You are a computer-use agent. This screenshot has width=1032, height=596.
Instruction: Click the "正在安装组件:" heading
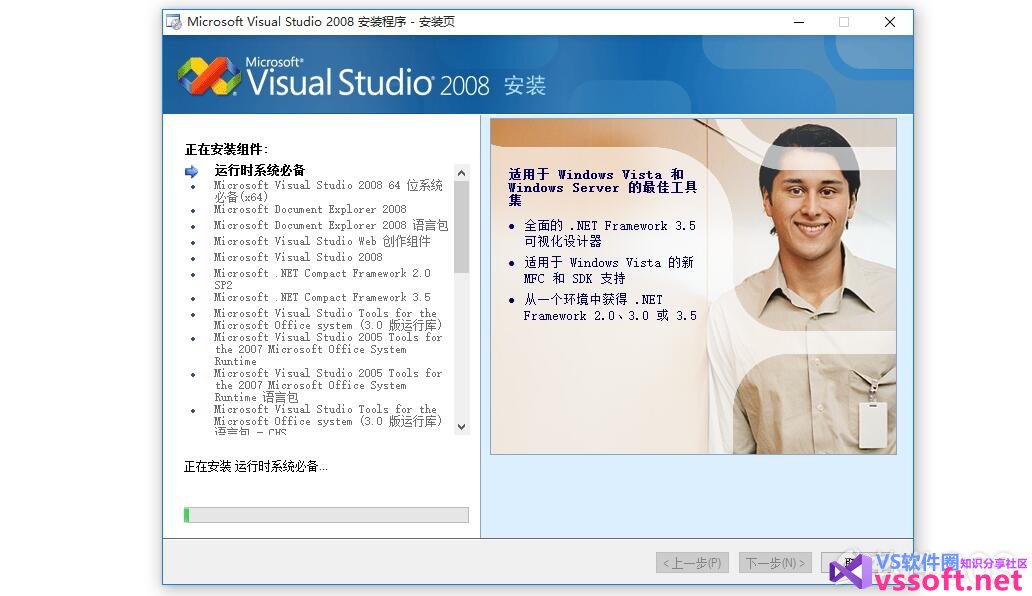(x=226, y=149)
